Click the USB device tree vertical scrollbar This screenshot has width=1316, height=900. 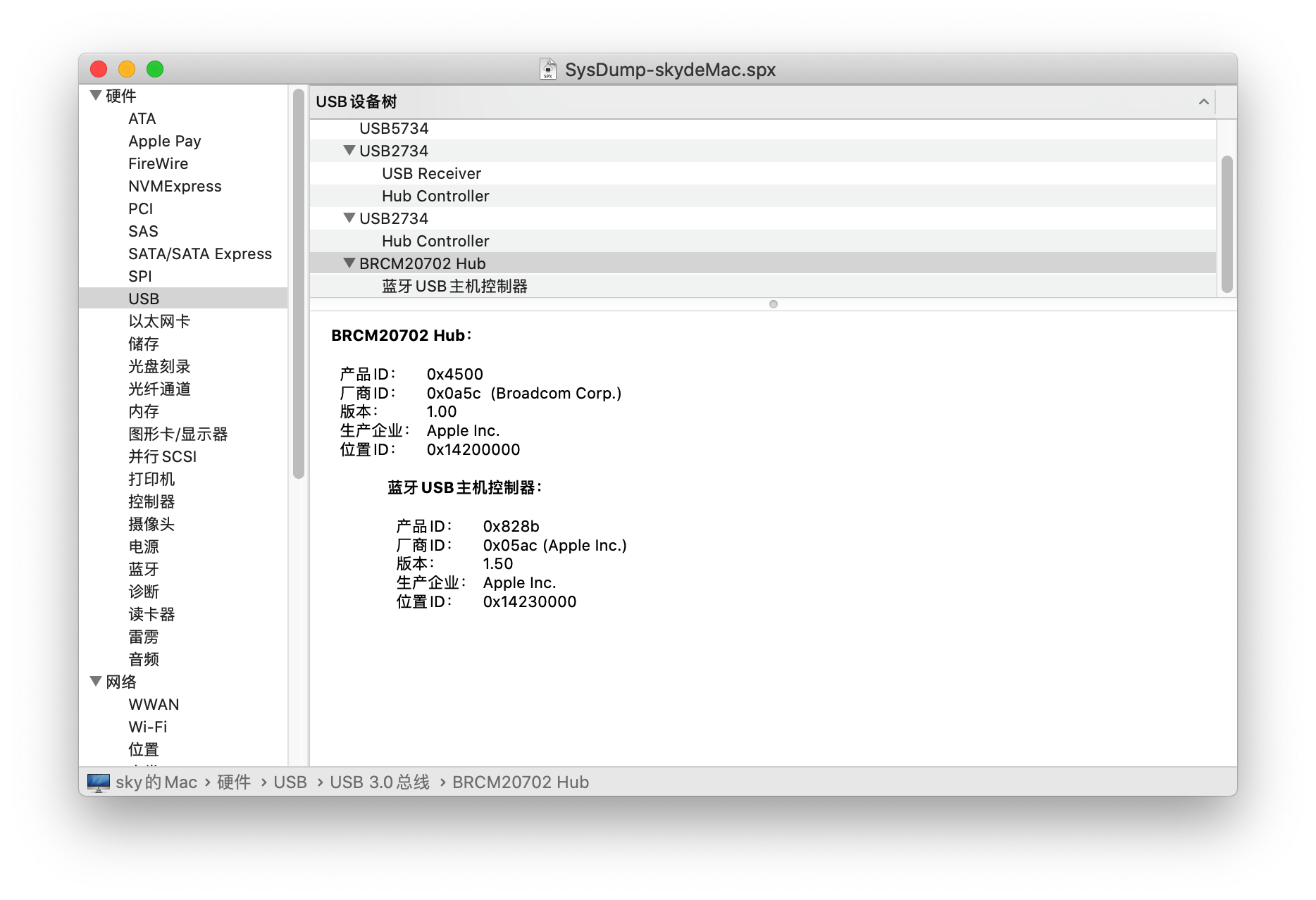[x=1227, y=224]
